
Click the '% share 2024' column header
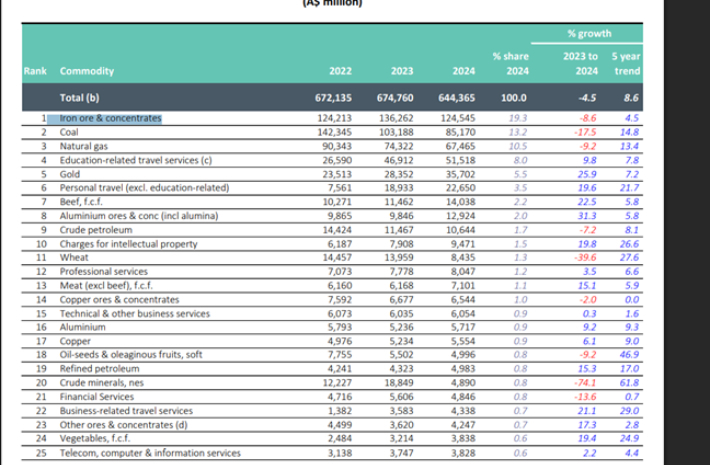tap(511, 64)
